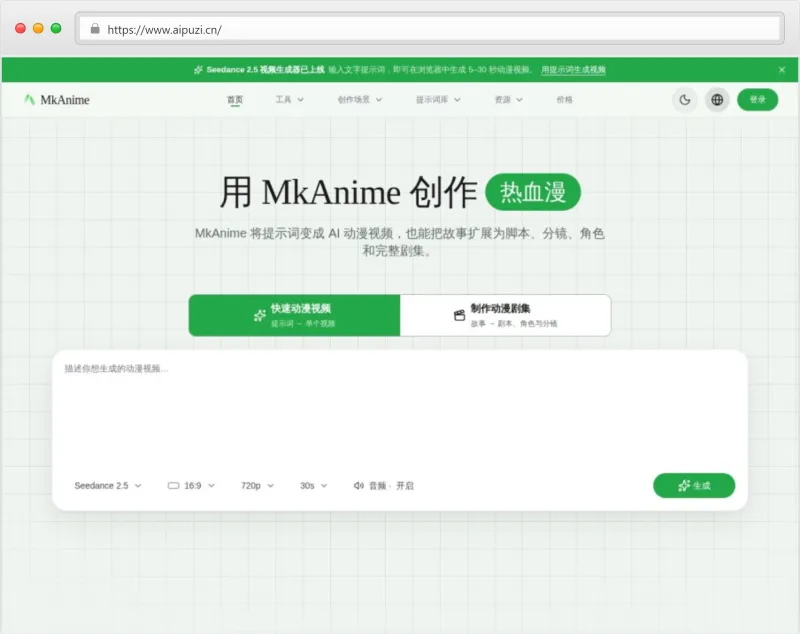The height and width of the screenshot is (634, 800).
Task: Expand the 资源 menu
Action: pos(509,100)
